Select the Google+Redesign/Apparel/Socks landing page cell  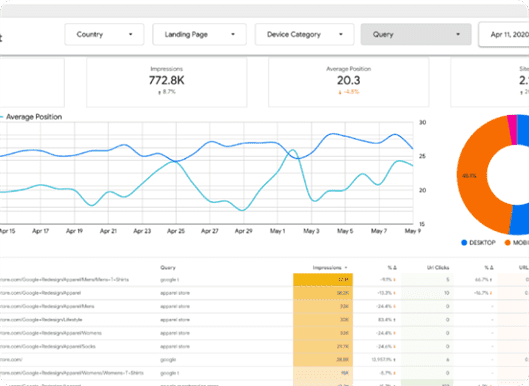(x=48, y=346)
